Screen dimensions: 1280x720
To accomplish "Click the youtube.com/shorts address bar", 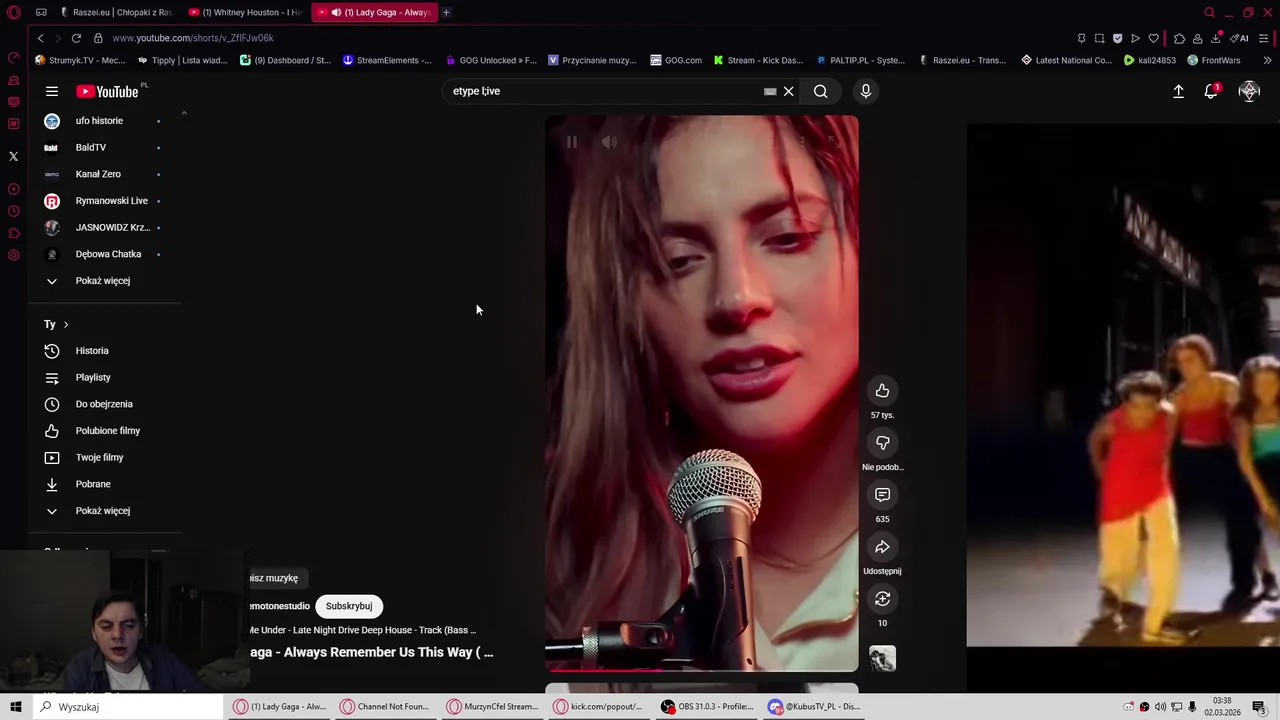I will [193, 38].
